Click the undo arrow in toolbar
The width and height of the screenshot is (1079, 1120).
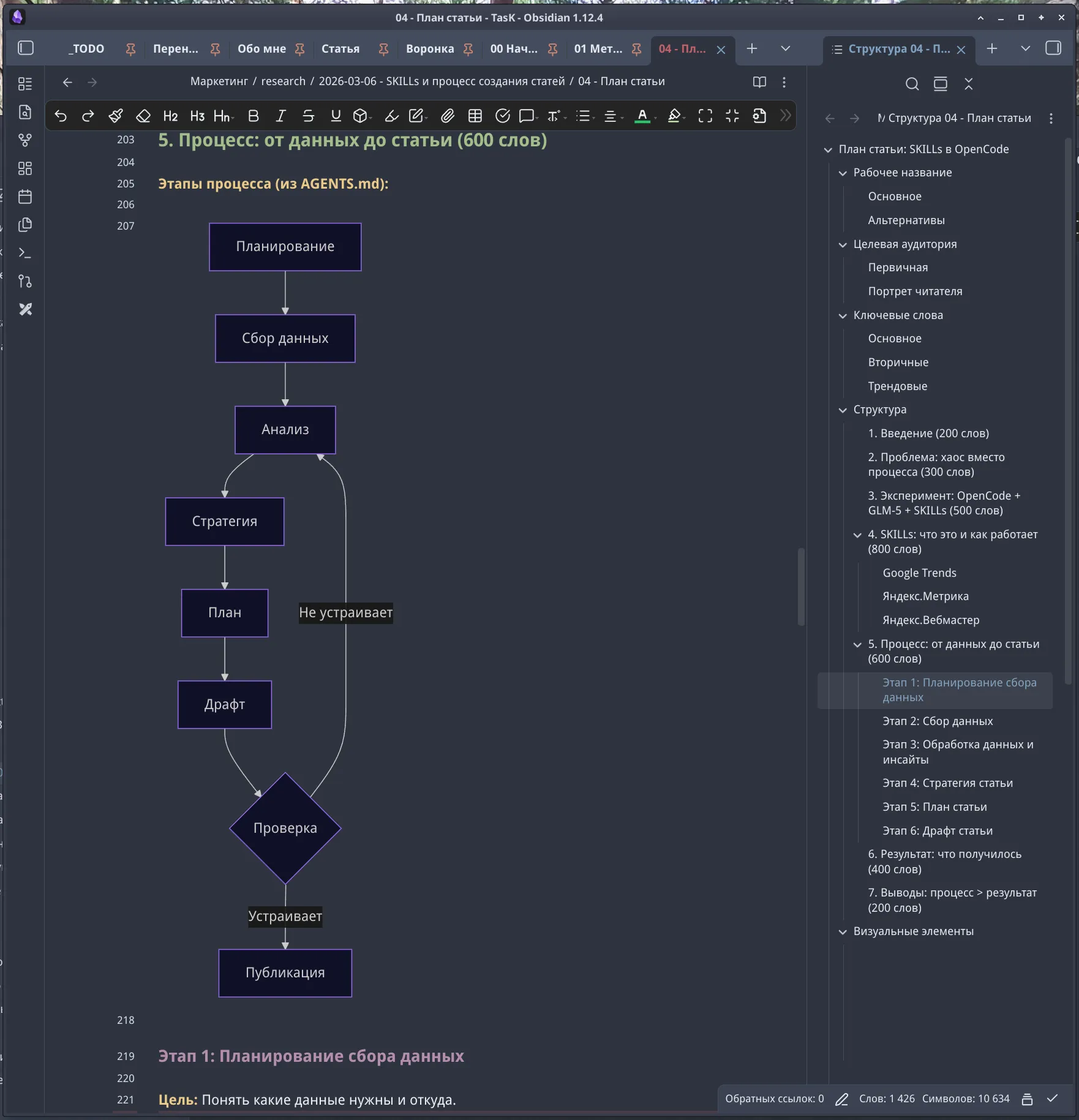(x=61, y=116)
